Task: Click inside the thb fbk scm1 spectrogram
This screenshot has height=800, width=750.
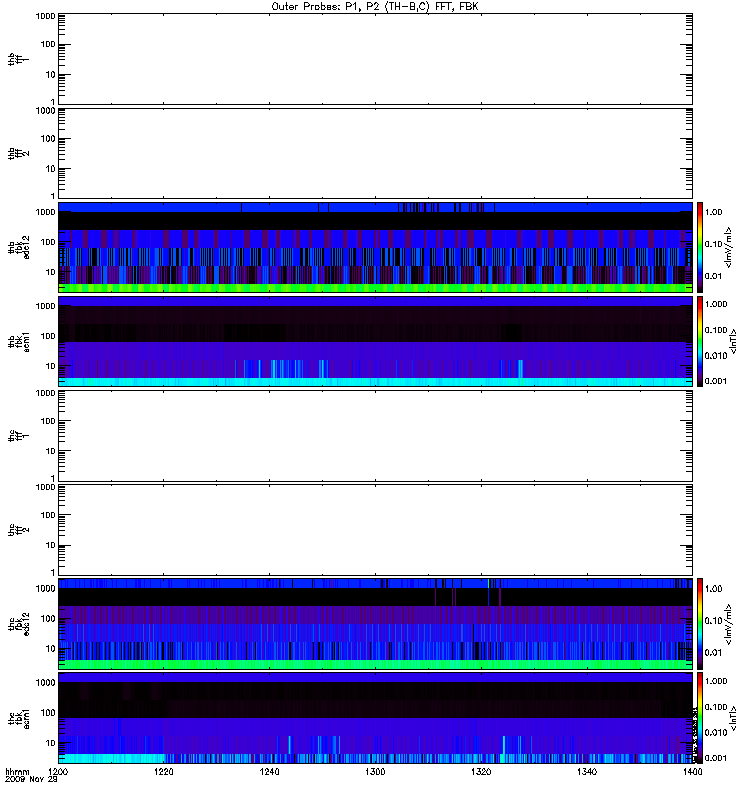Action: pyautogui.click(x=375, y=342)
